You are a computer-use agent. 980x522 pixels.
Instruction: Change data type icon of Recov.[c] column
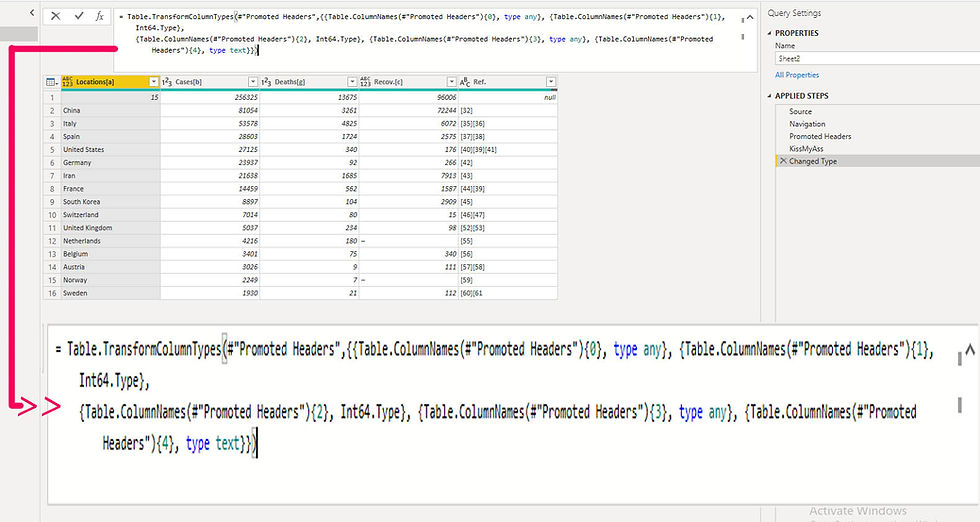pos(366,82)
